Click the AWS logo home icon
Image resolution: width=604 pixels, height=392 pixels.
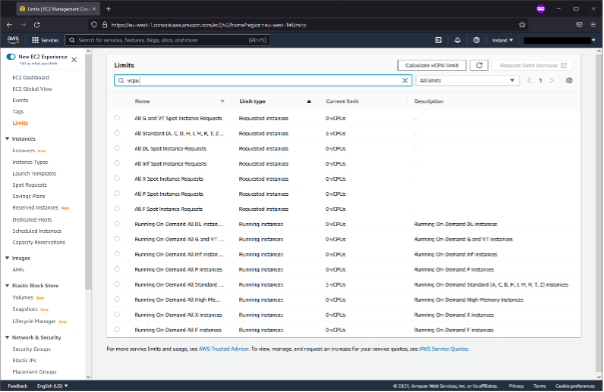(x=13, y=40)
